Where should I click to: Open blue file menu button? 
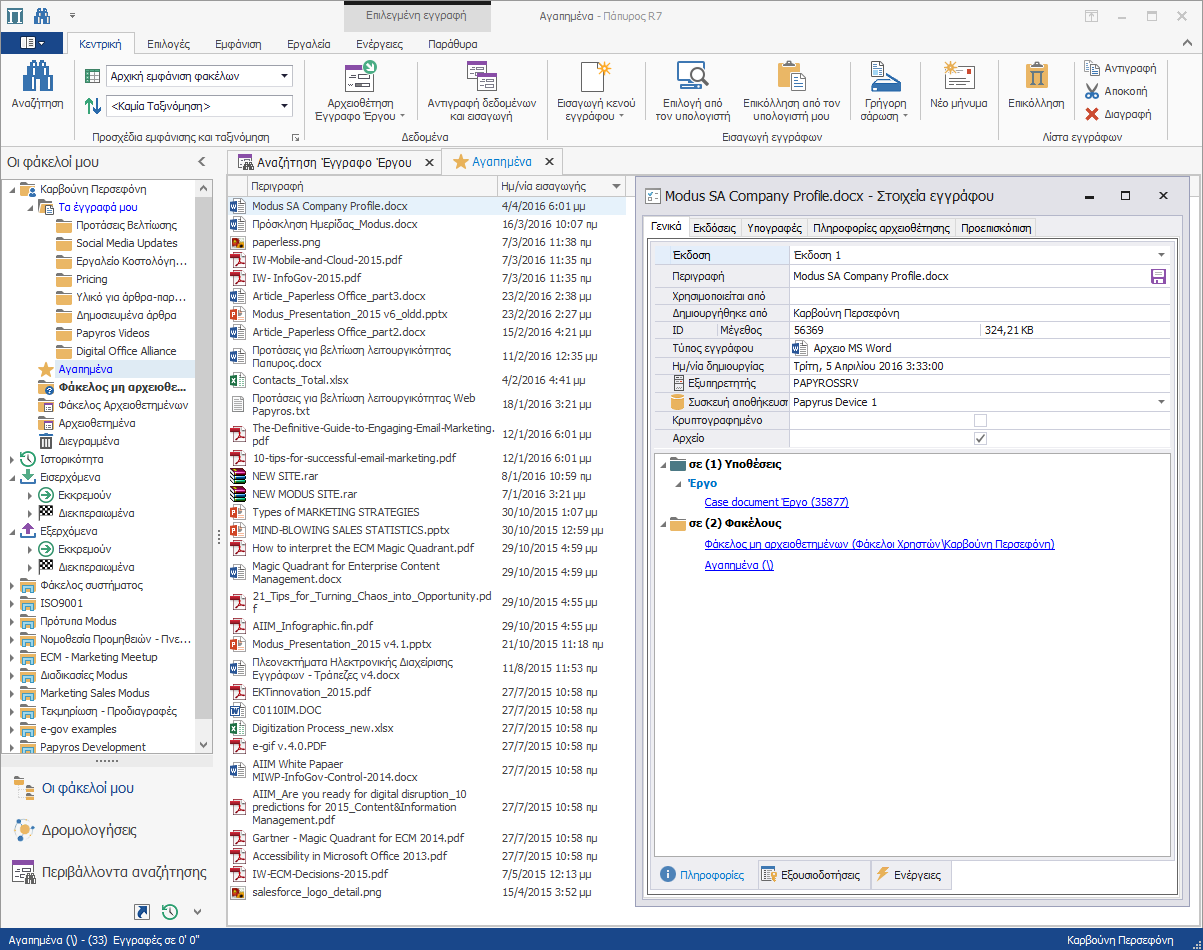31,43
